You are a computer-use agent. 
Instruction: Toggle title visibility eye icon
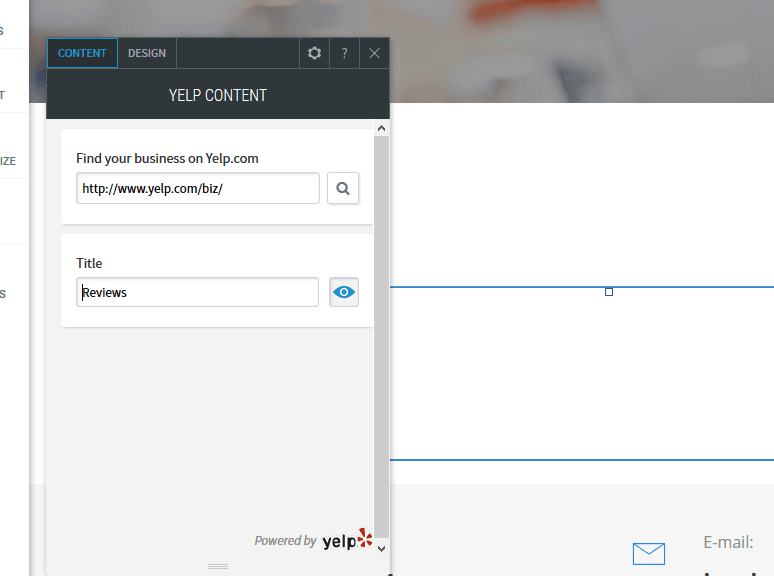click(x=344, y=292)
